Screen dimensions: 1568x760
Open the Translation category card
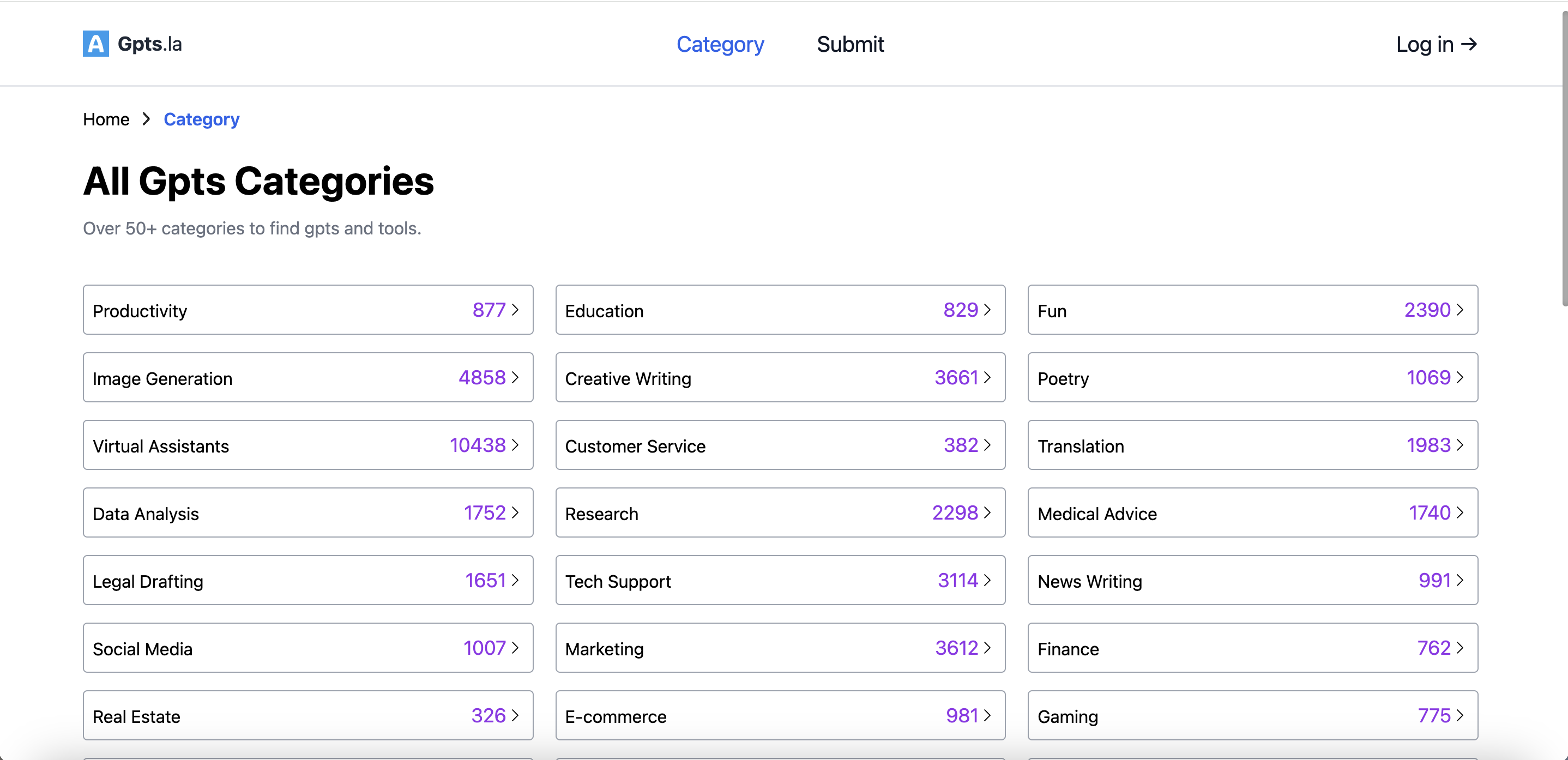tap(1252, 445)
